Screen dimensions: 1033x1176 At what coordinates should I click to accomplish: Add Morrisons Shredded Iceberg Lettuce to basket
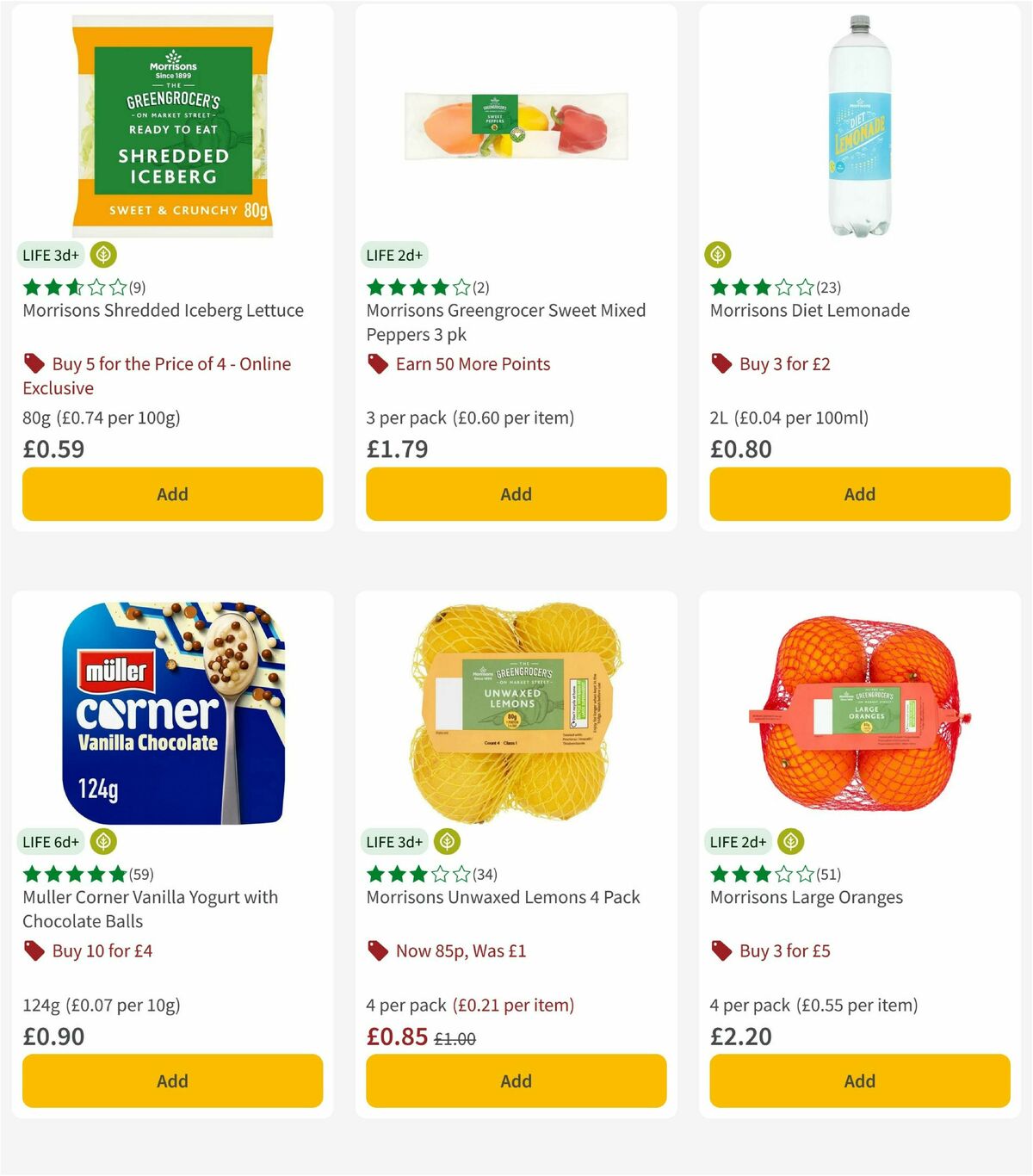click(172, 494)
